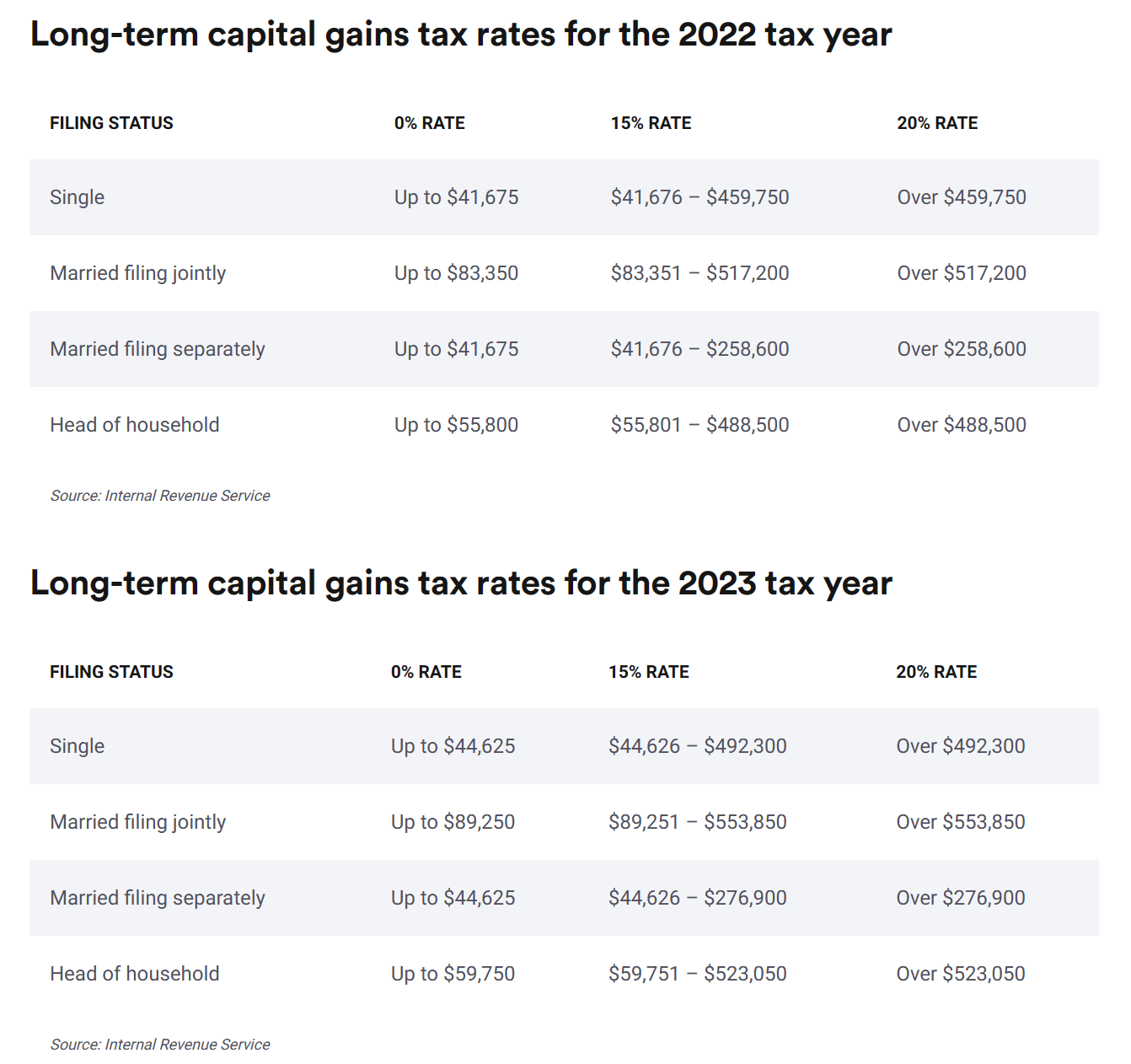The height and width of the screenshot is (1064, 1131).
Task: Click the 'Up to $55,800' cell
Action: tap(456, 425)
